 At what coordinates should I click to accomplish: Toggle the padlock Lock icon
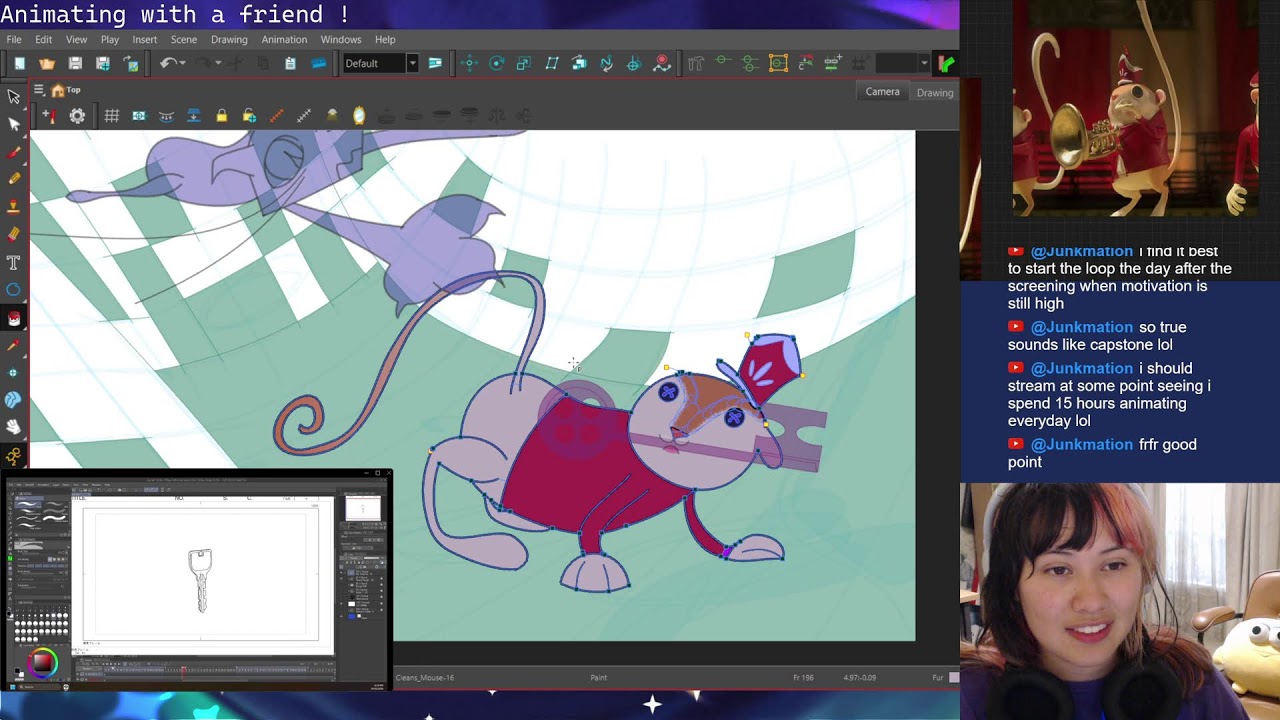click(222, 116)
